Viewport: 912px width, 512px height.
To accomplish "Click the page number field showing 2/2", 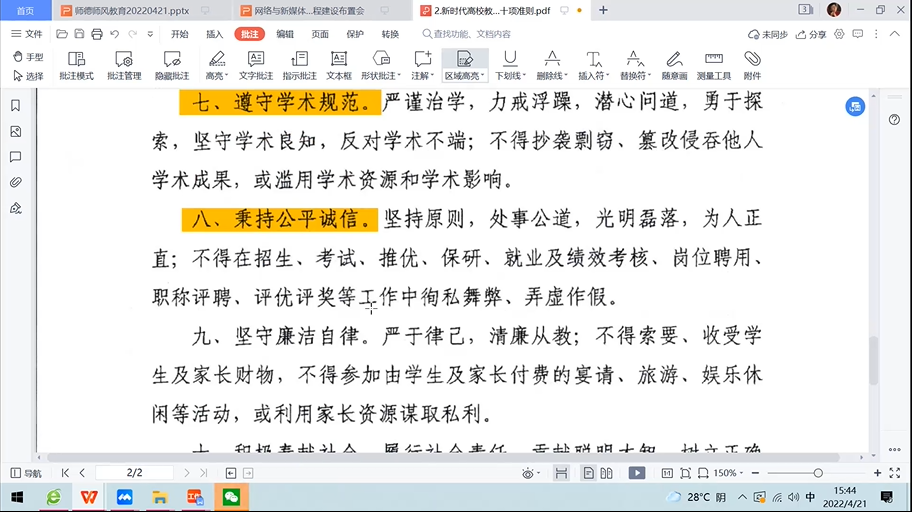I will click(x=134, y=473).
